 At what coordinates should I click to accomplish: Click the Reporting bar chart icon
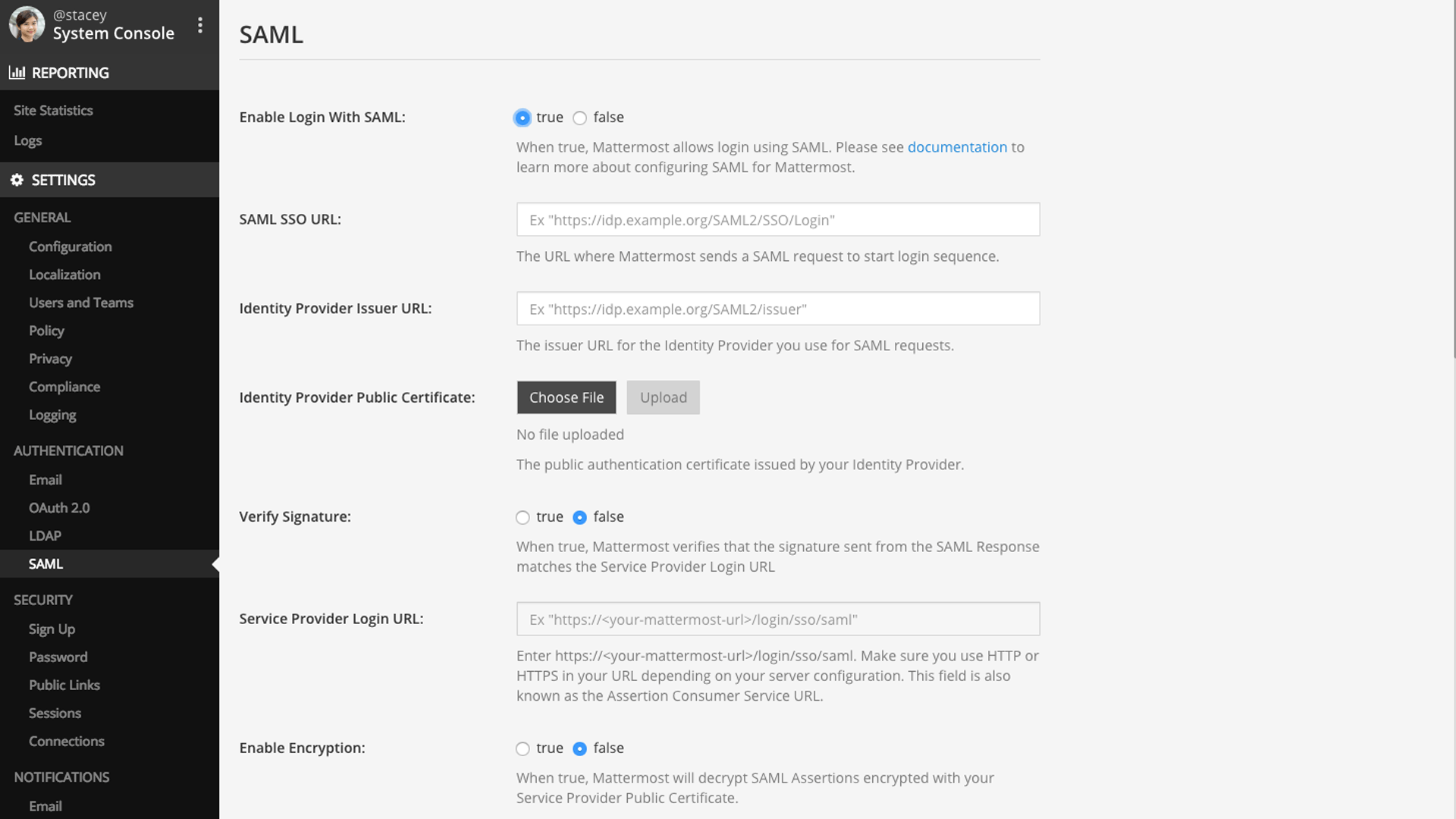point(17,73)
